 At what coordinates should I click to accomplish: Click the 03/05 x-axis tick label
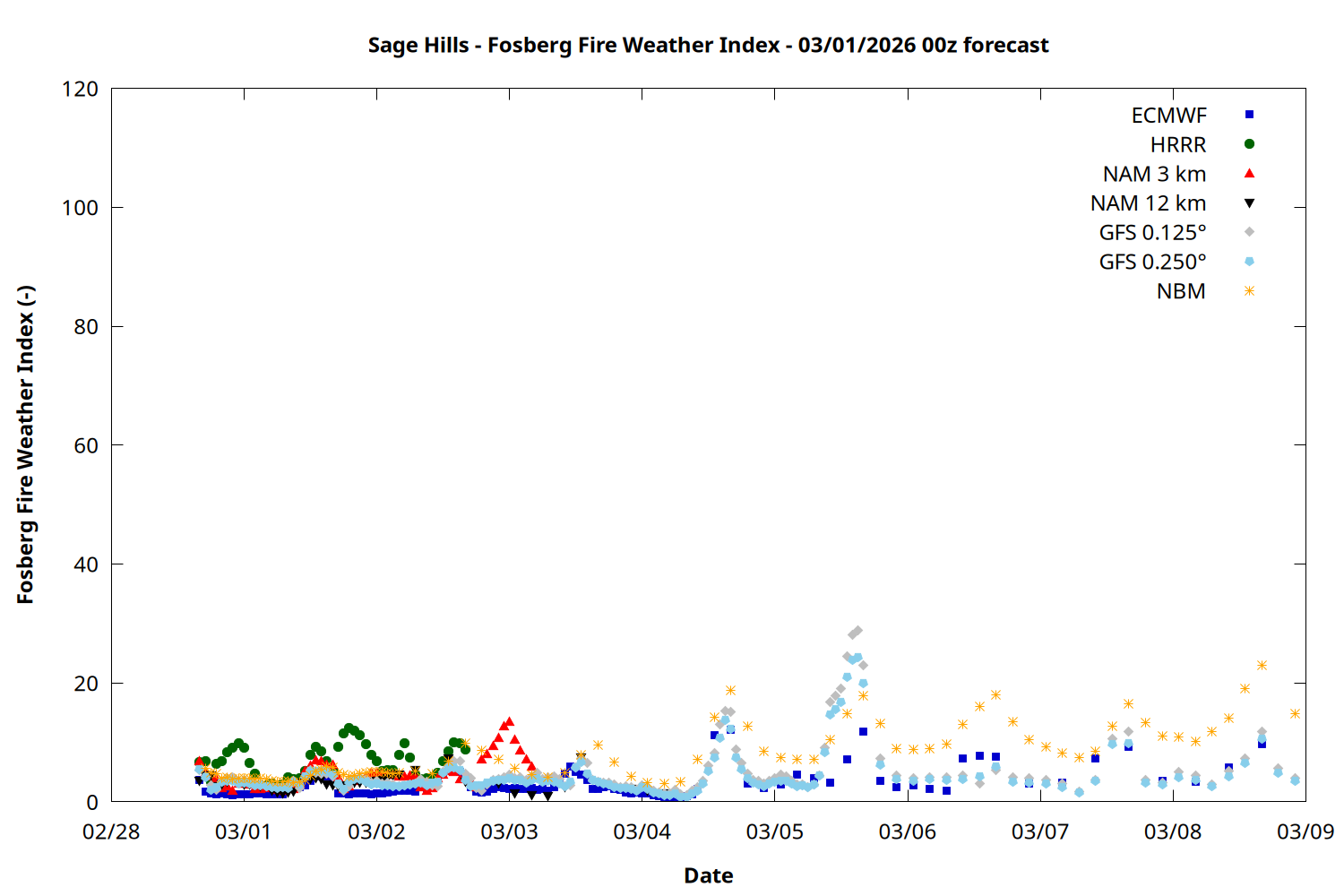point(774,832)
